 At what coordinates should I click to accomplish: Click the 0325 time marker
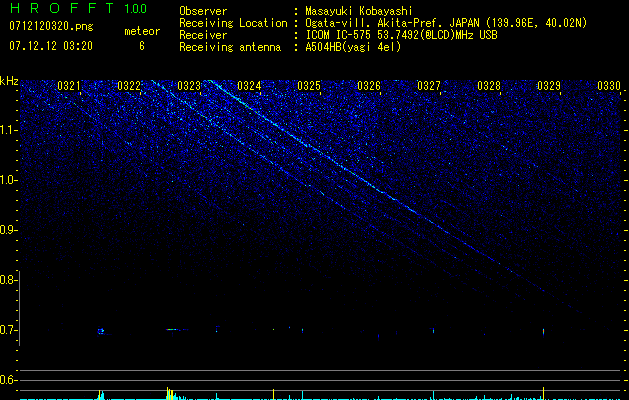[309, 86]
